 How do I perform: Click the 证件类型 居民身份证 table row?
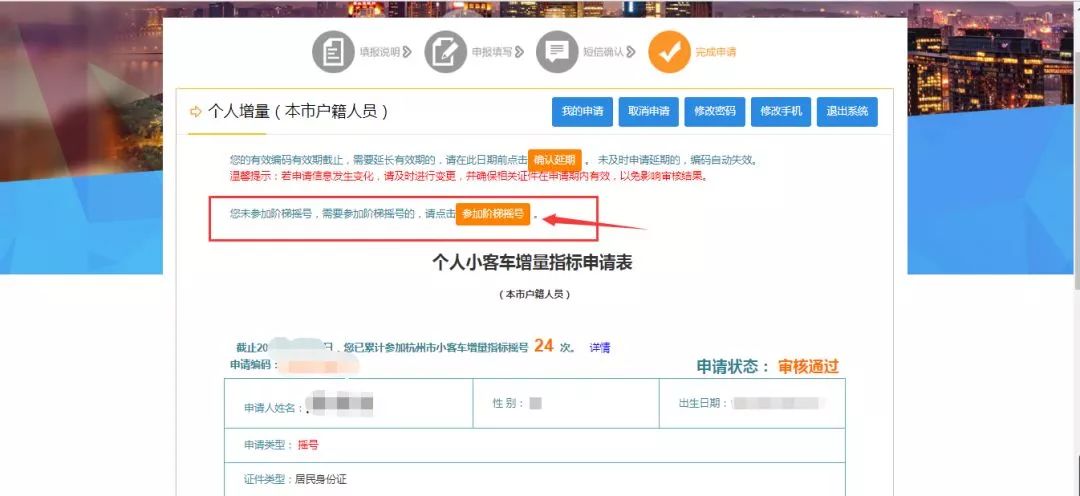point(535,479)
